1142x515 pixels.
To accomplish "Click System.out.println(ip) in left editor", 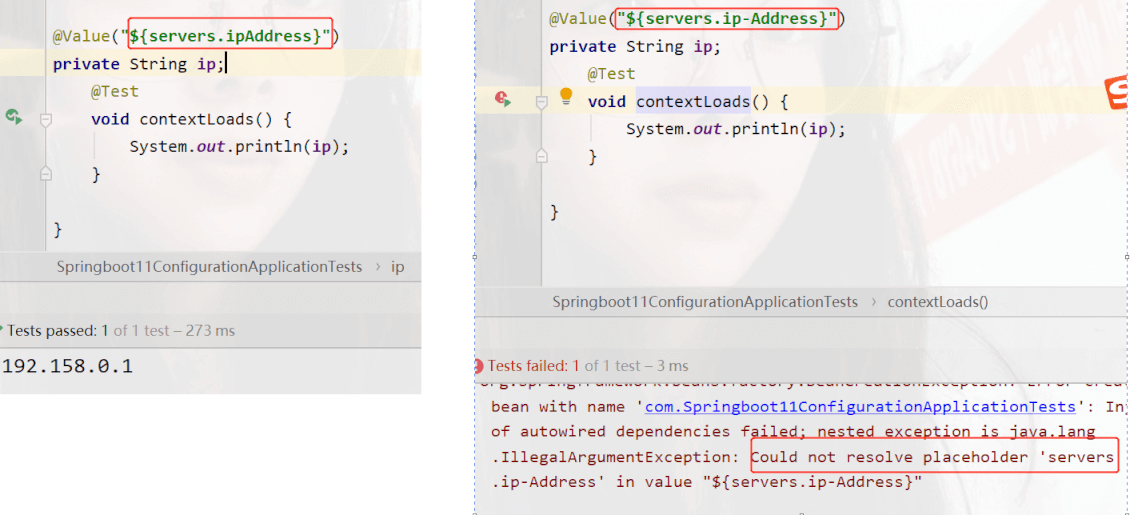I will tap(240, 146).
